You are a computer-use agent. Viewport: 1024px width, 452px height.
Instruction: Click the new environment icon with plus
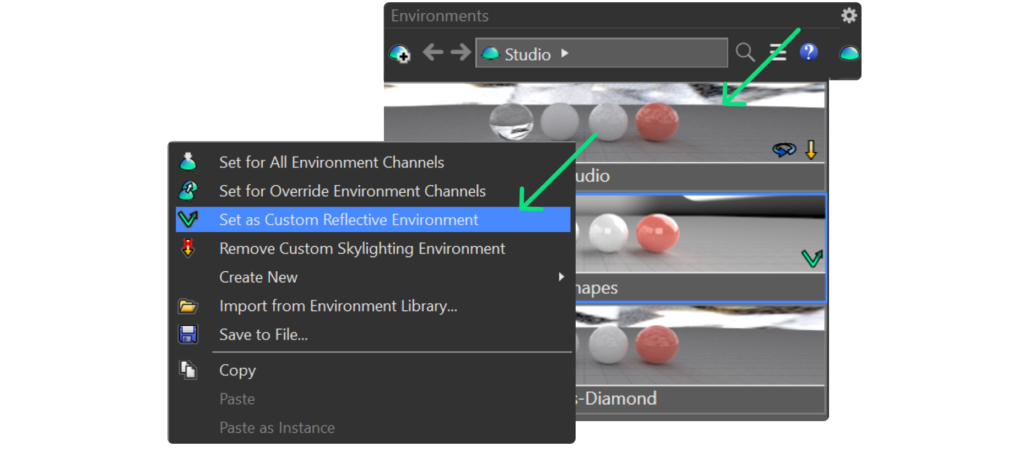point(400,54)
